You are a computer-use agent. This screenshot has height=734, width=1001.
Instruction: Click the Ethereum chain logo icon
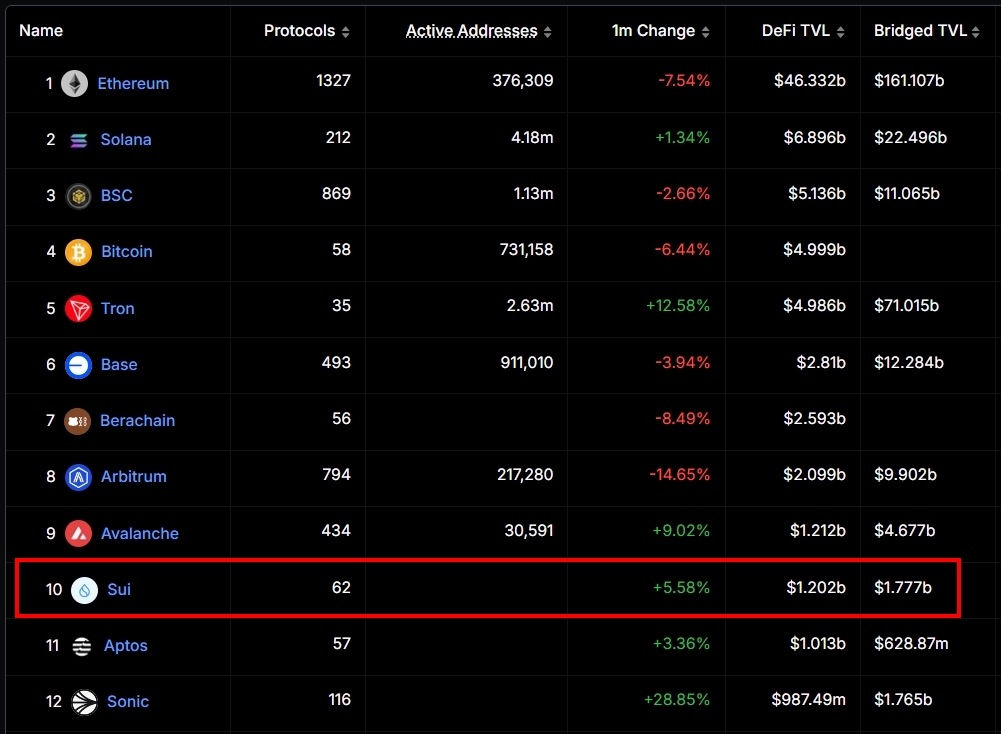tap(75, 84)
